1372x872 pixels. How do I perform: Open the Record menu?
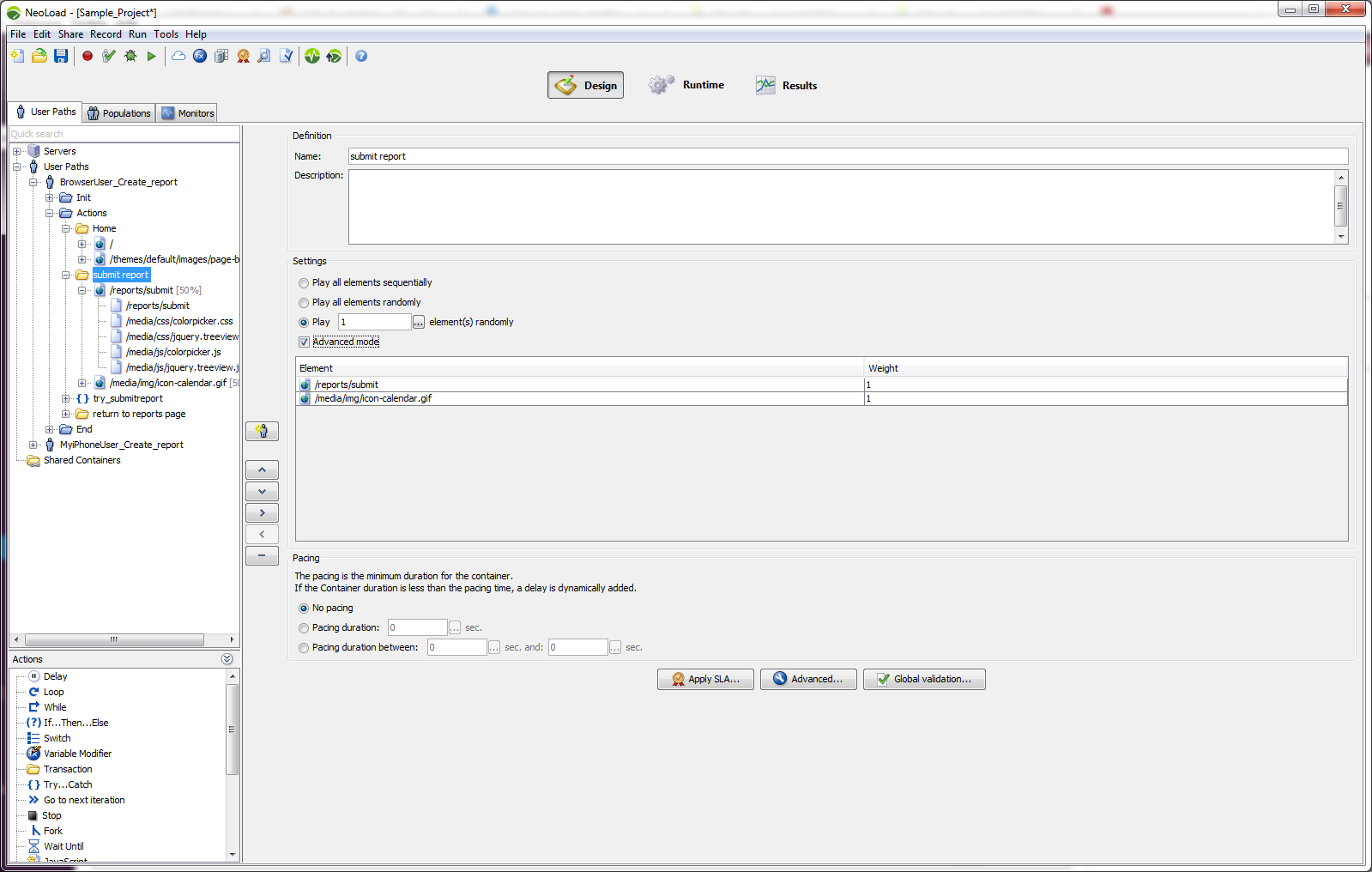(106, 34)
